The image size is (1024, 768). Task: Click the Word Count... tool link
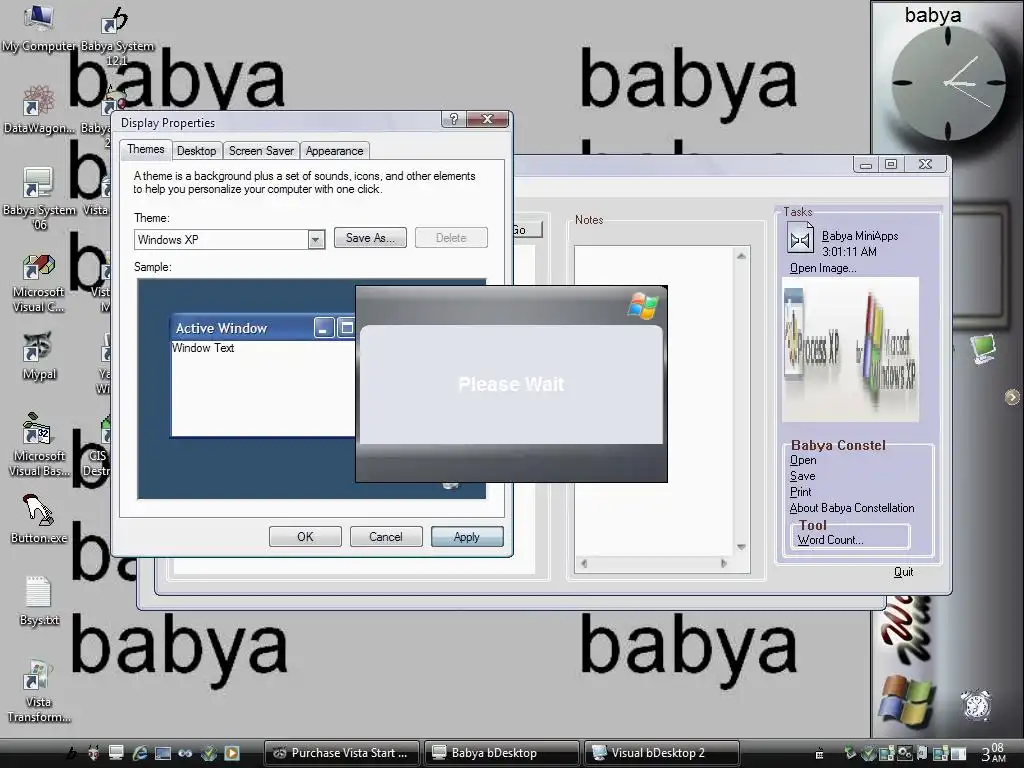[x=830, y=540]
